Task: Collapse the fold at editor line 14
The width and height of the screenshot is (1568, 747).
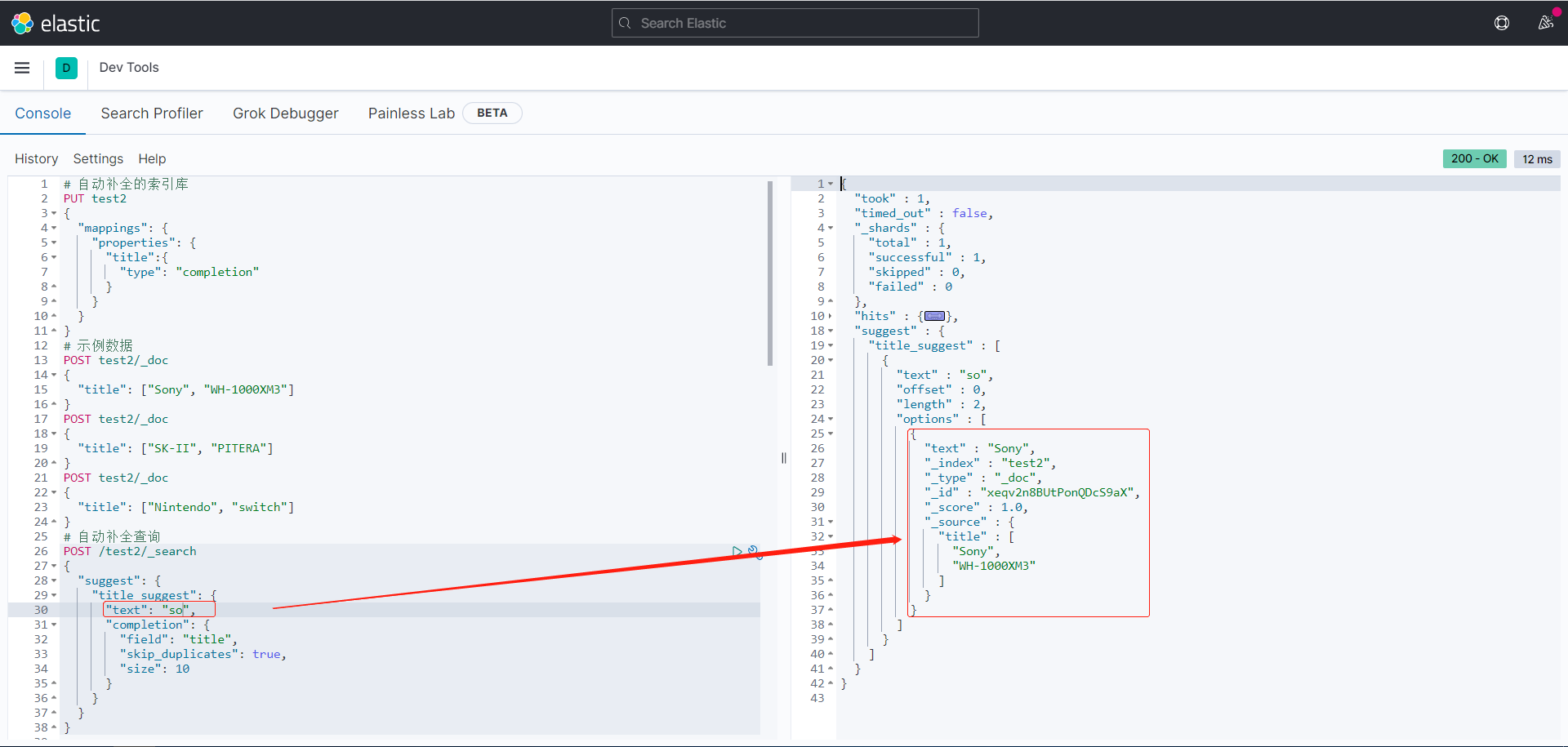Action: click(54, 375)
